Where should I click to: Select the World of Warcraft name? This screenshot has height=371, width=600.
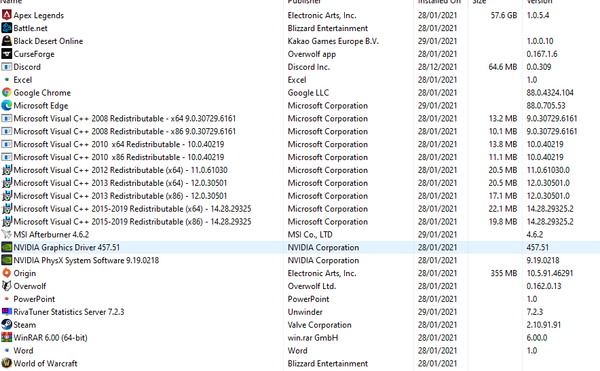click(46, 363)
